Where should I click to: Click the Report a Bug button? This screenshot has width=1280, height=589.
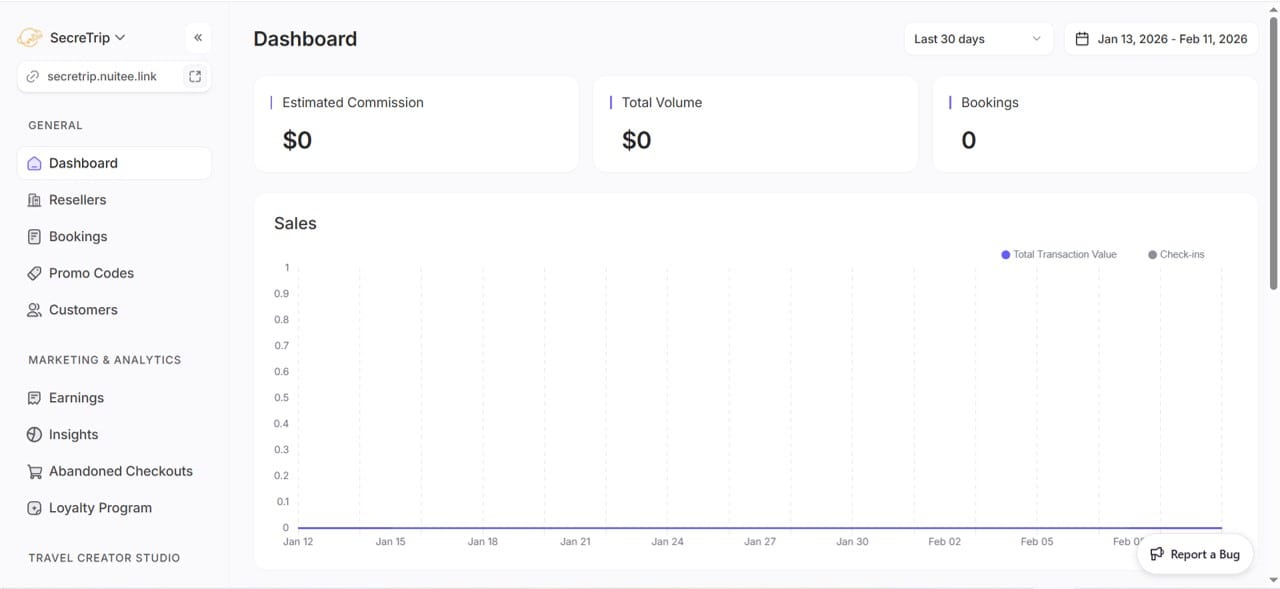(x=1195, y=554)
